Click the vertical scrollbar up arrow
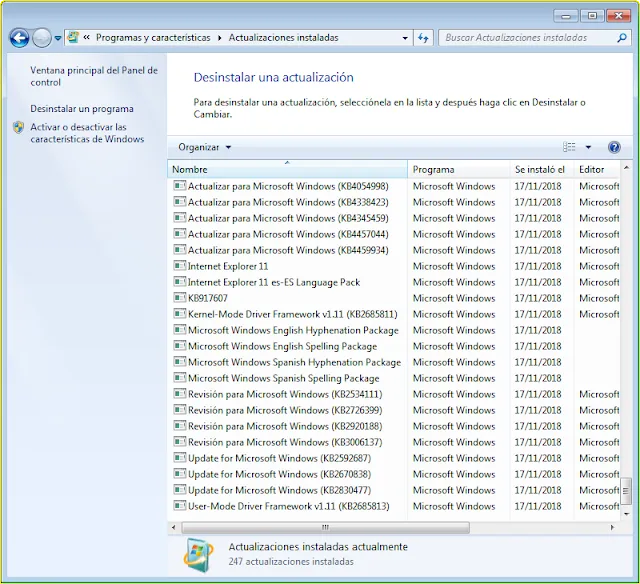The image size is (640, 584). coord(626,168)
